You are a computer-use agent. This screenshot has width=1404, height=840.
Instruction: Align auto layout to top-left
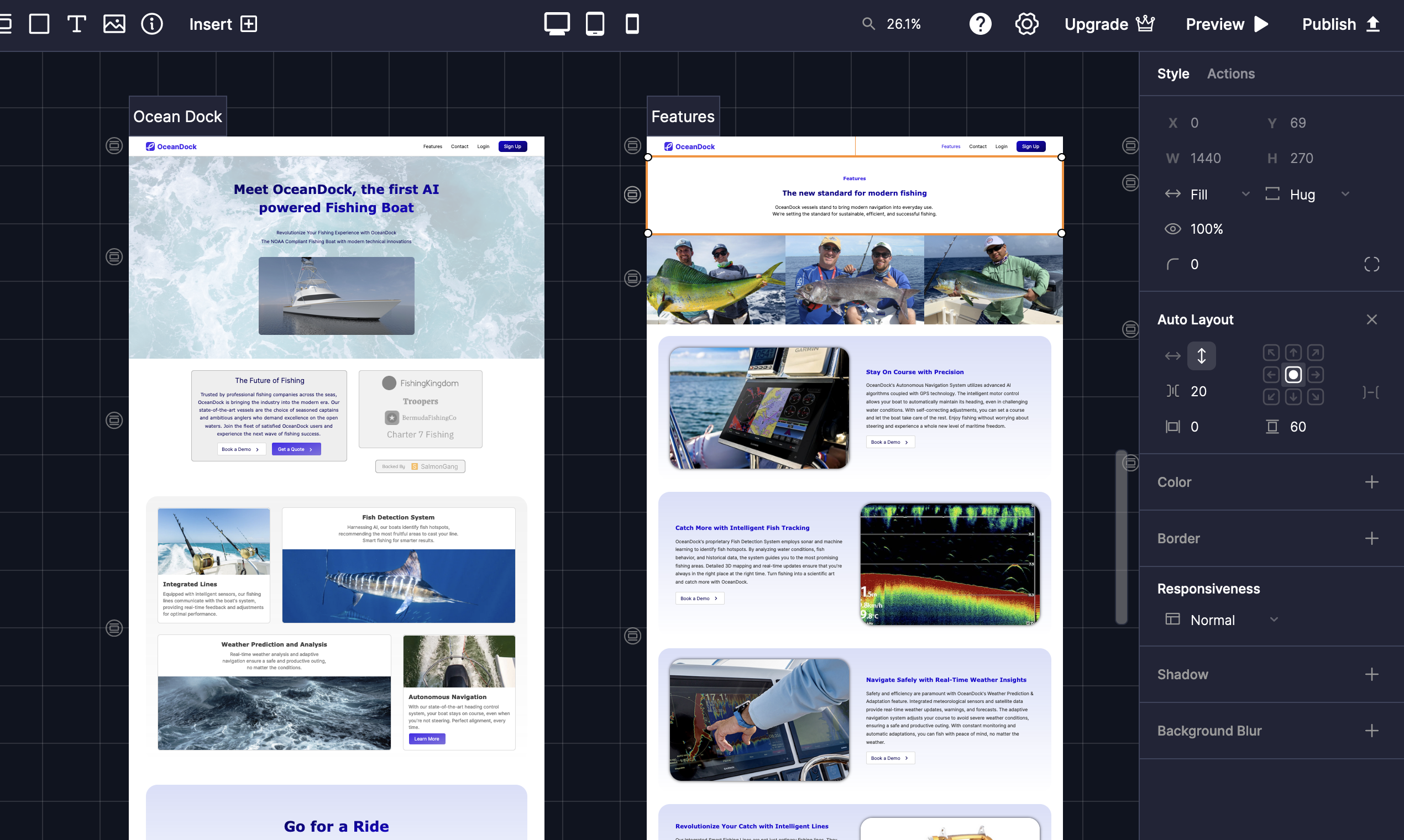(x=1271, y=353)
